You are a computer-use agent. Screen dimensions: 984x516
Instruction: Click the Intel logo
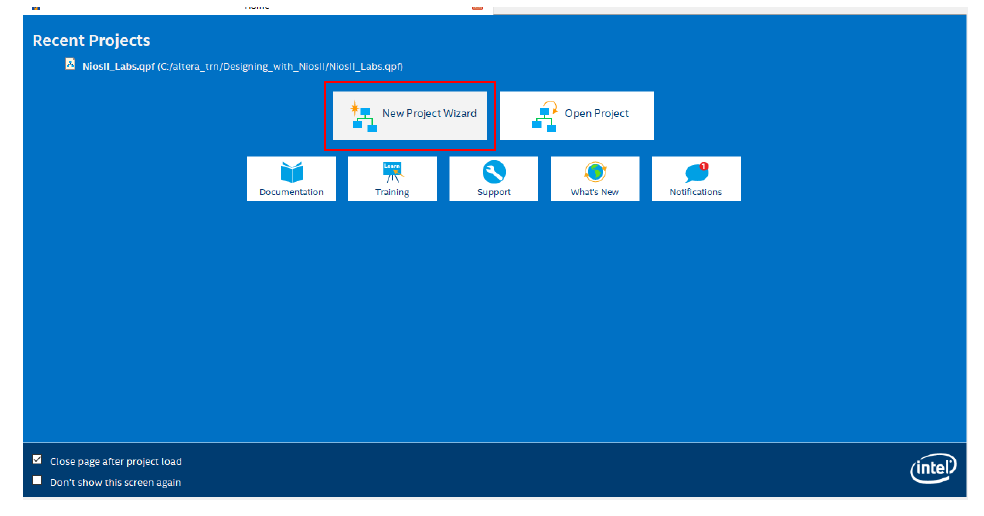point(933,468)
